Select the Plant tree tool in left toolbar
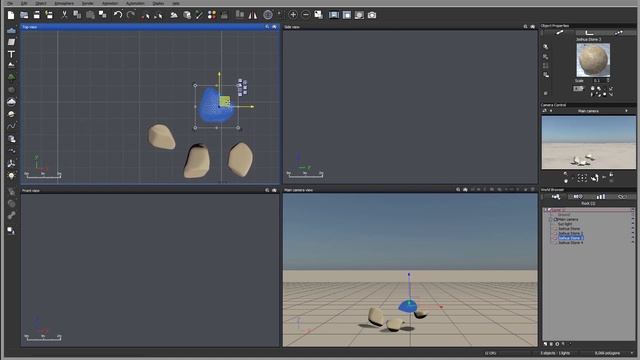 [x=11, y=77]
